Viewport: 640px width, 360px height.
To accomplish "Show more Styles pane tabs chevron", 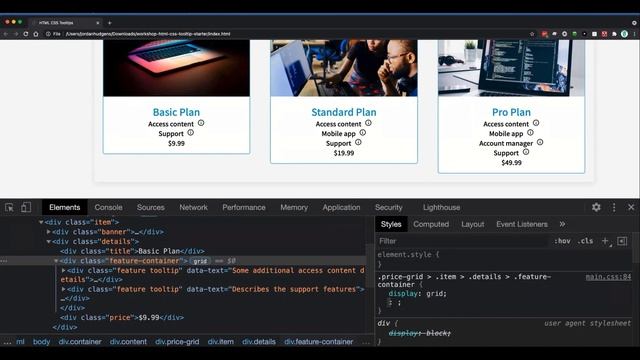I will [562, 224].
